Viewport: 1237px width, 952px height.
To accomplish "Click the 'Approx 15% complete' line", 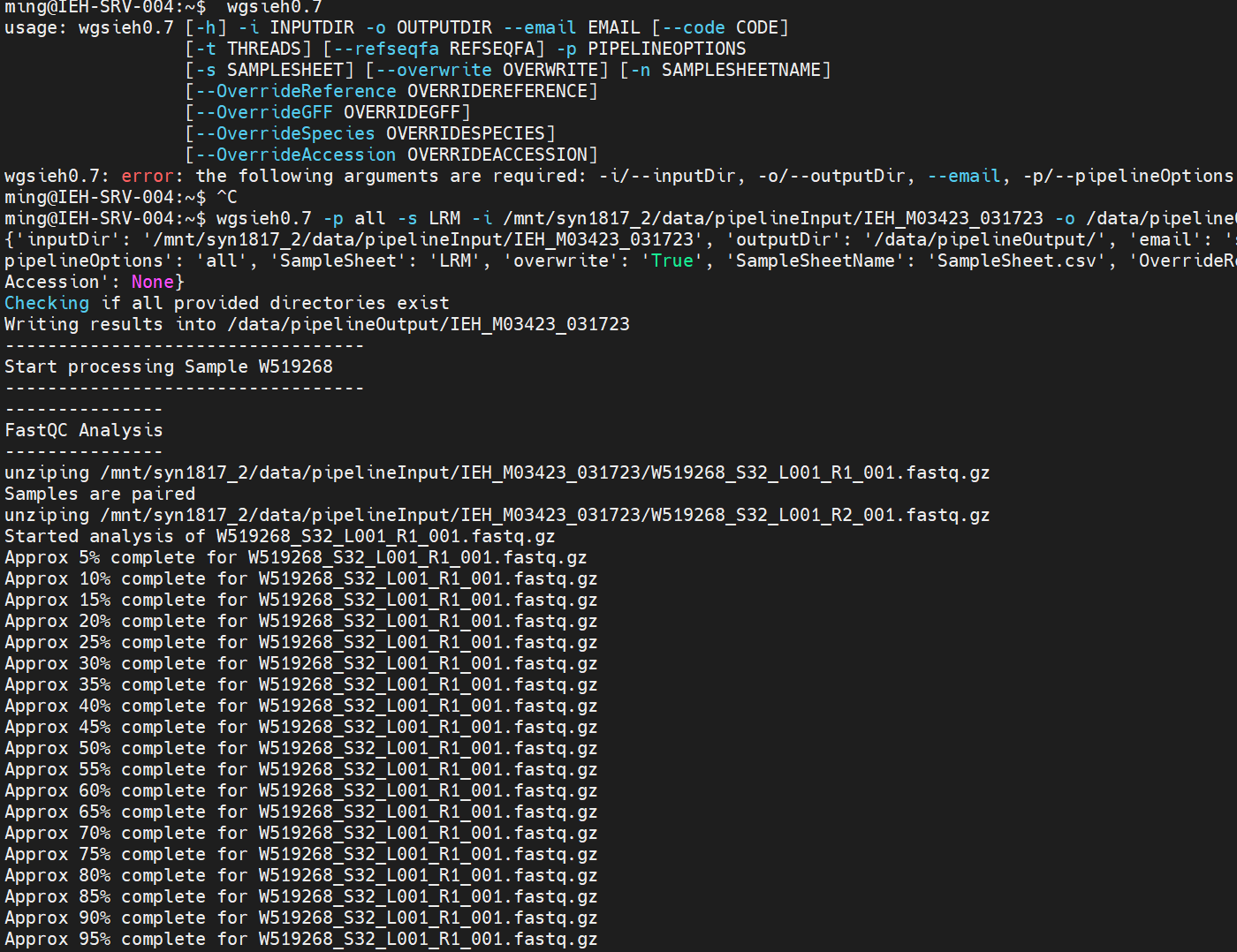I will click(301, 600).
